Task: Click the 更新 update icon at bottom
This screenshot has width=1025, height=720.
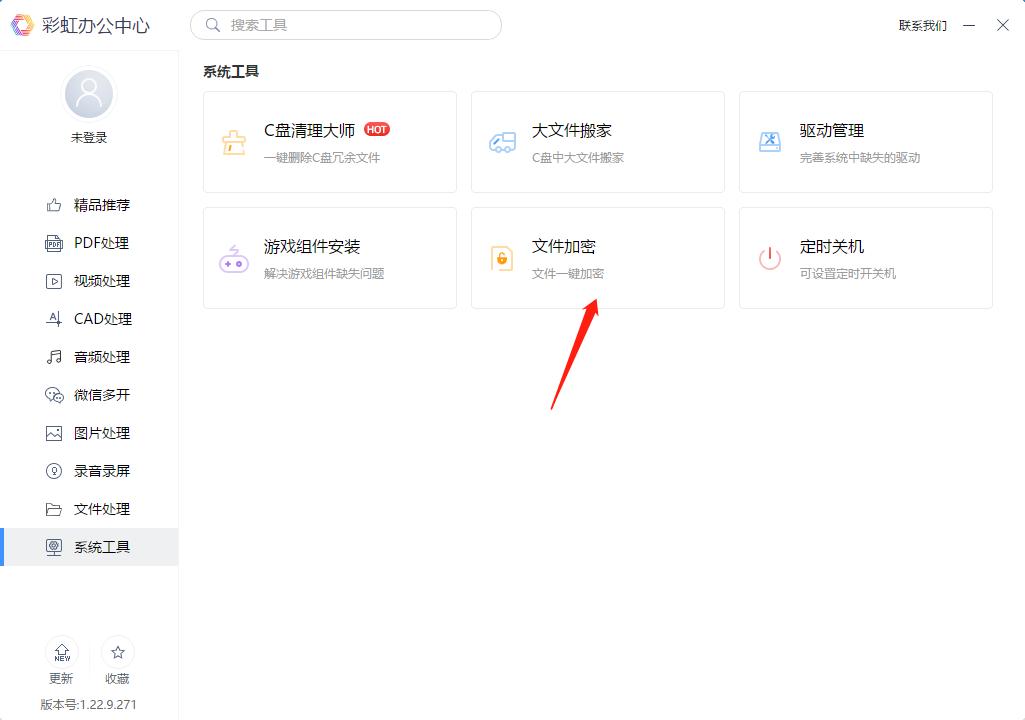Action: (x=62, y=660)
